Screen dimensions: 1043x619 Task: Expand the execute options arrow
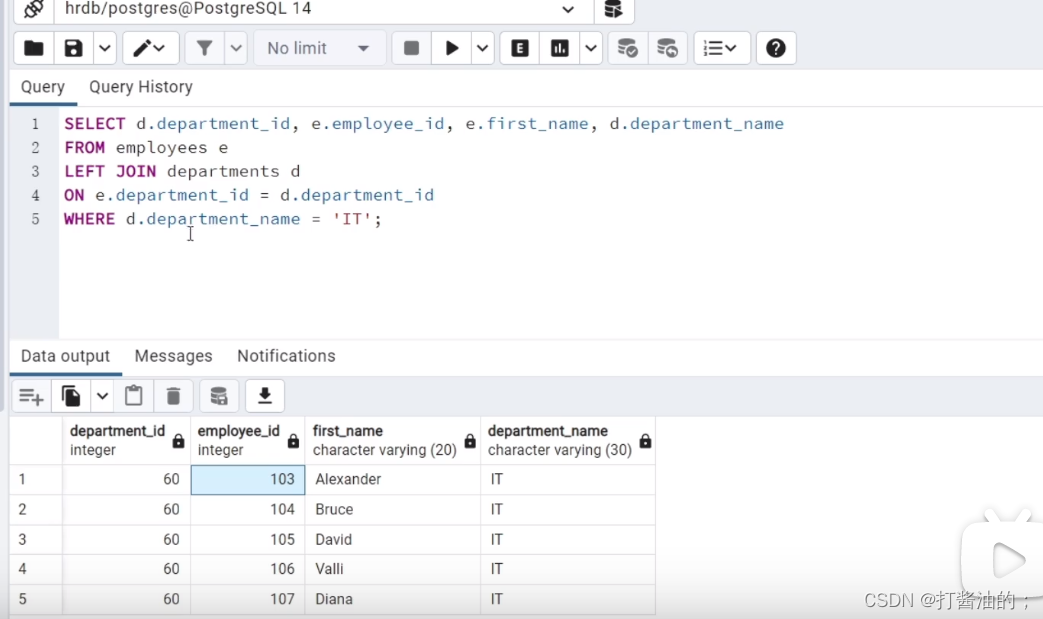[482, 49]
